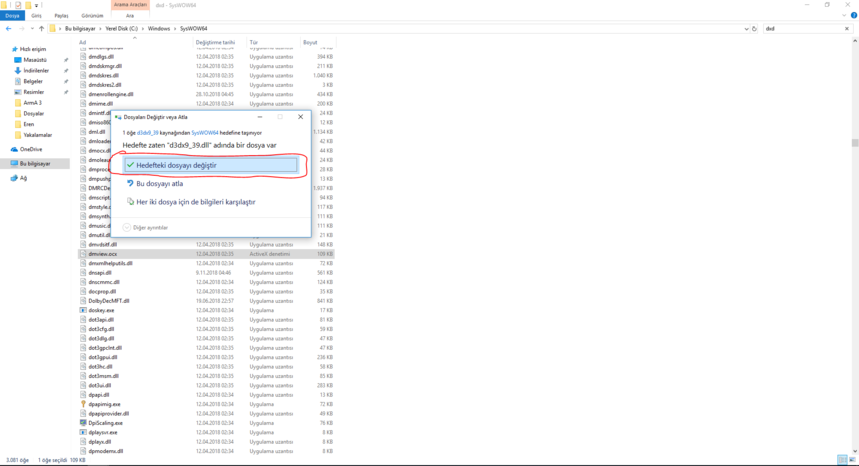Close the Dosyaları Değiştir veya Atla dialog
The height and width of the screenshot is (466, 859).
click(x=300, y=117)
